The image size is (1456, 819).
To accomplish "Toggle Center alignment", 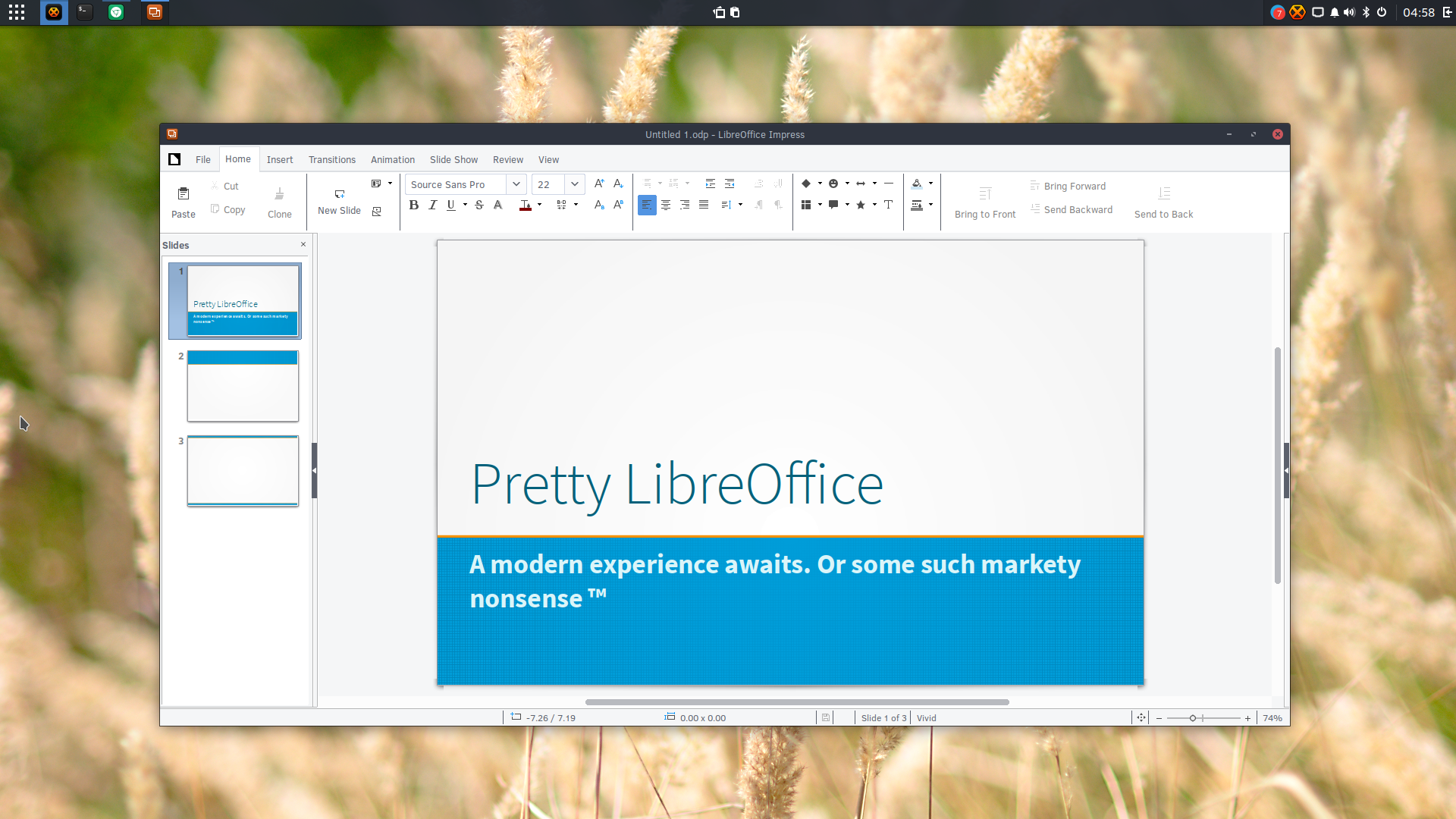I will tap(666, 205).
